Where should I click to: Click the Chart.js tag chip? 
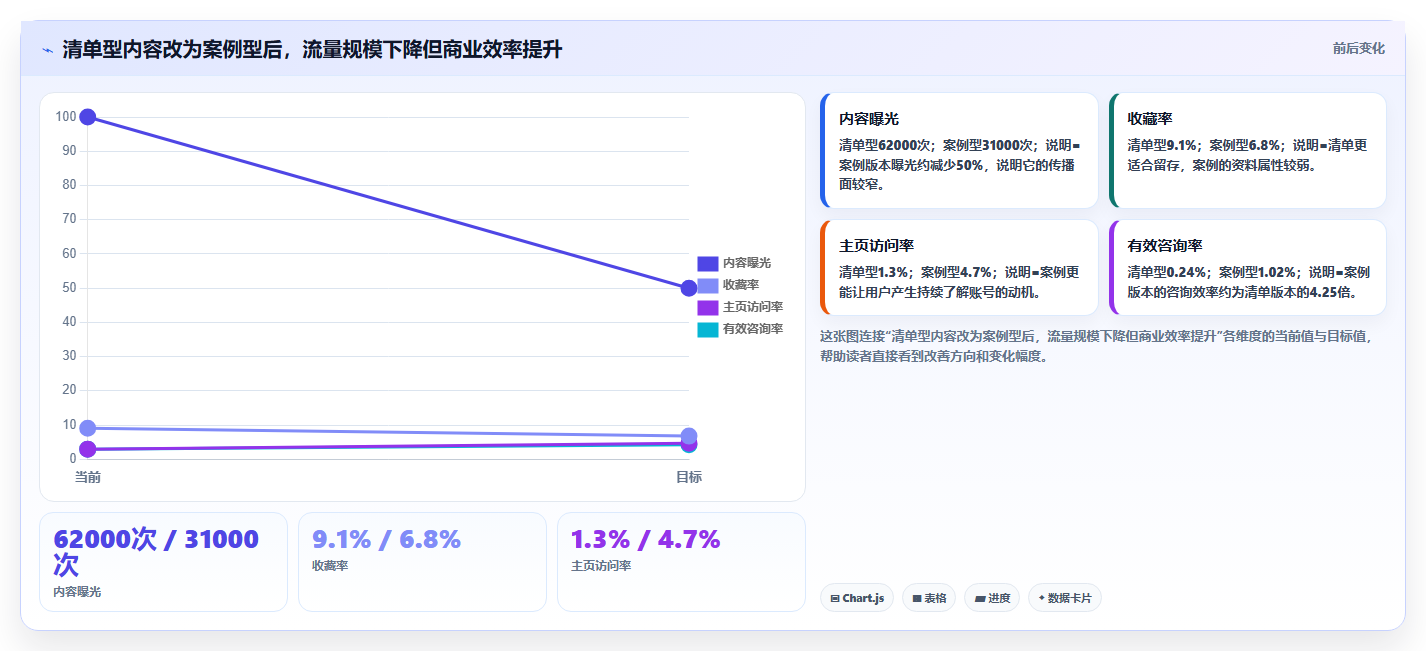point(857,598)
